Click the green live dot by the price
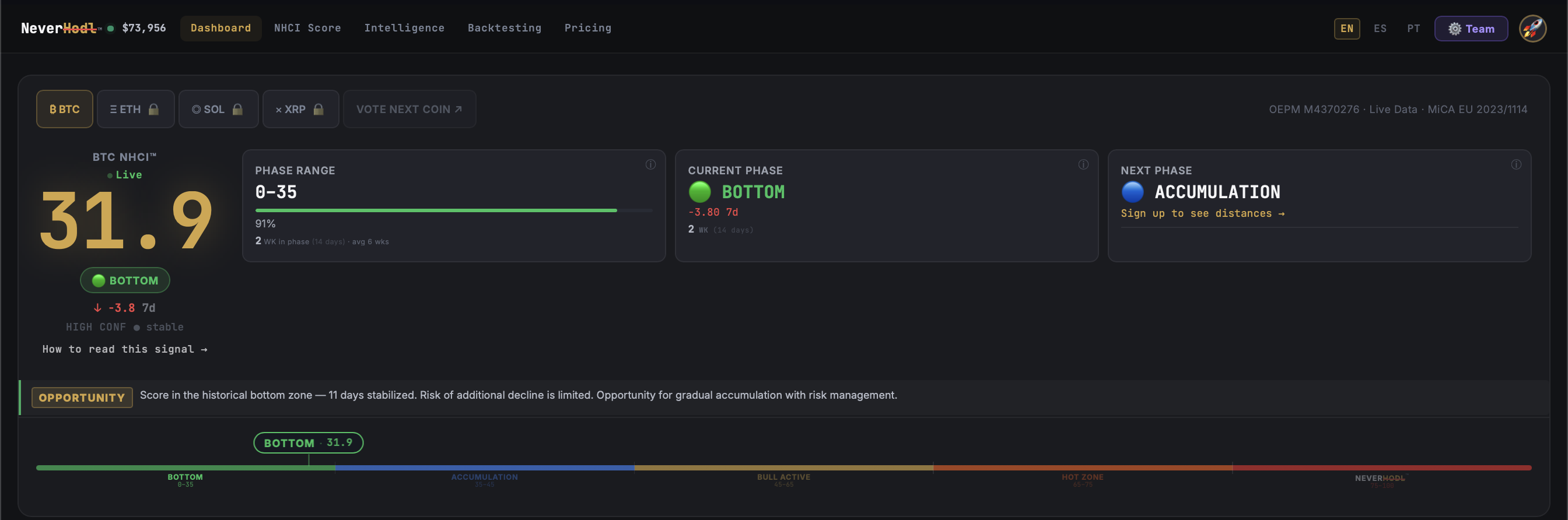The height and width of the screenshot is (520, 1568). click(x=110, y=28)
